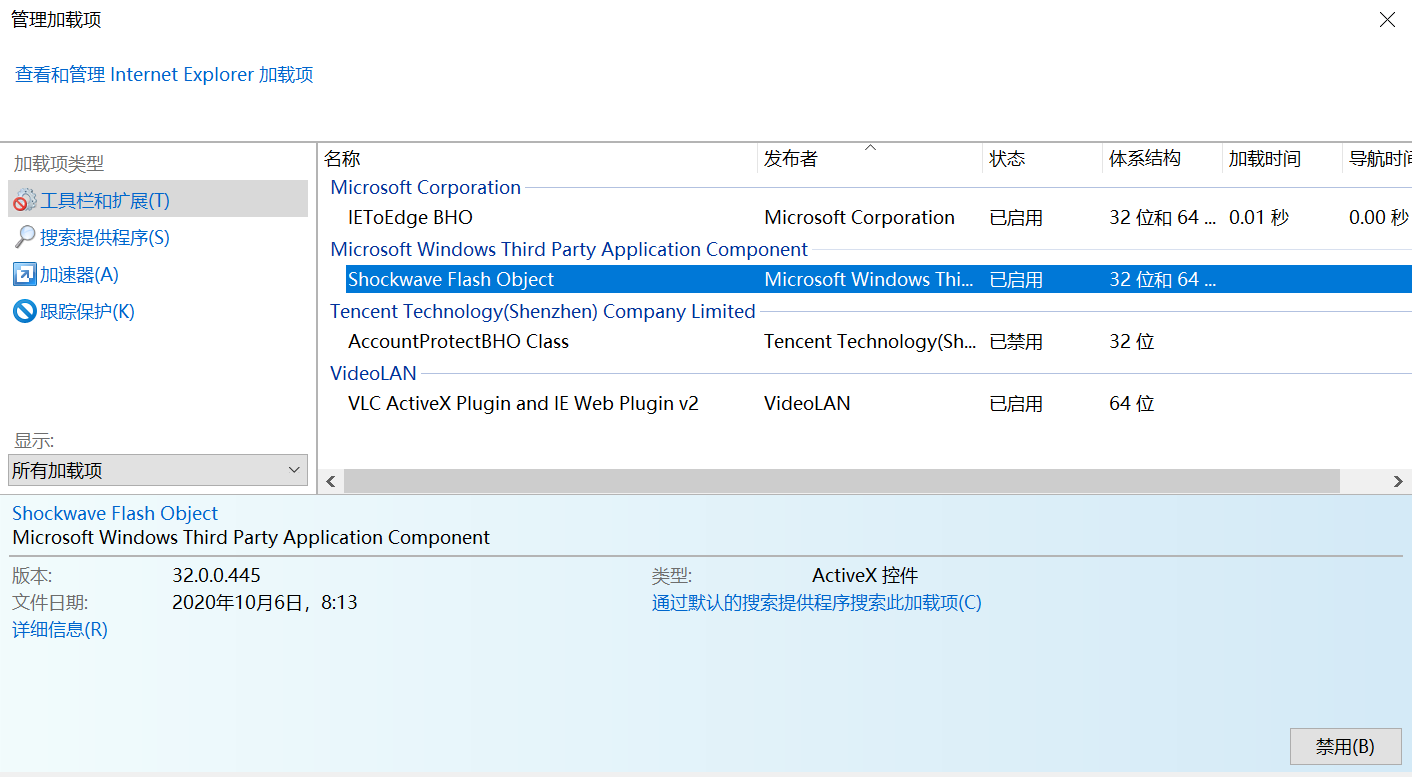Search this add-on via default search provider
Screen dimensions: 1412x777
point(817,603)
